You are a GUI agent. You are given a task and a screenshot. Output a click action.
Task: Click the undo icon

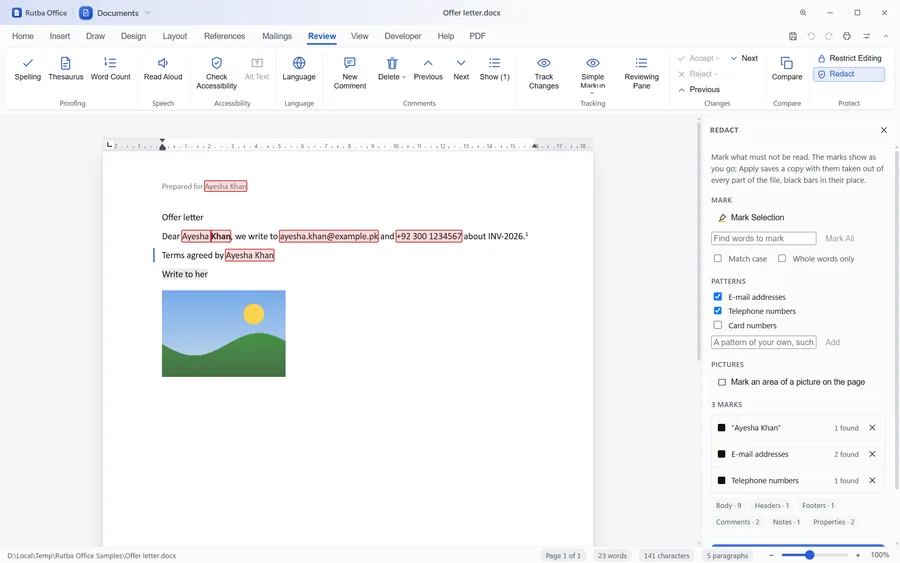pos(811,36)
